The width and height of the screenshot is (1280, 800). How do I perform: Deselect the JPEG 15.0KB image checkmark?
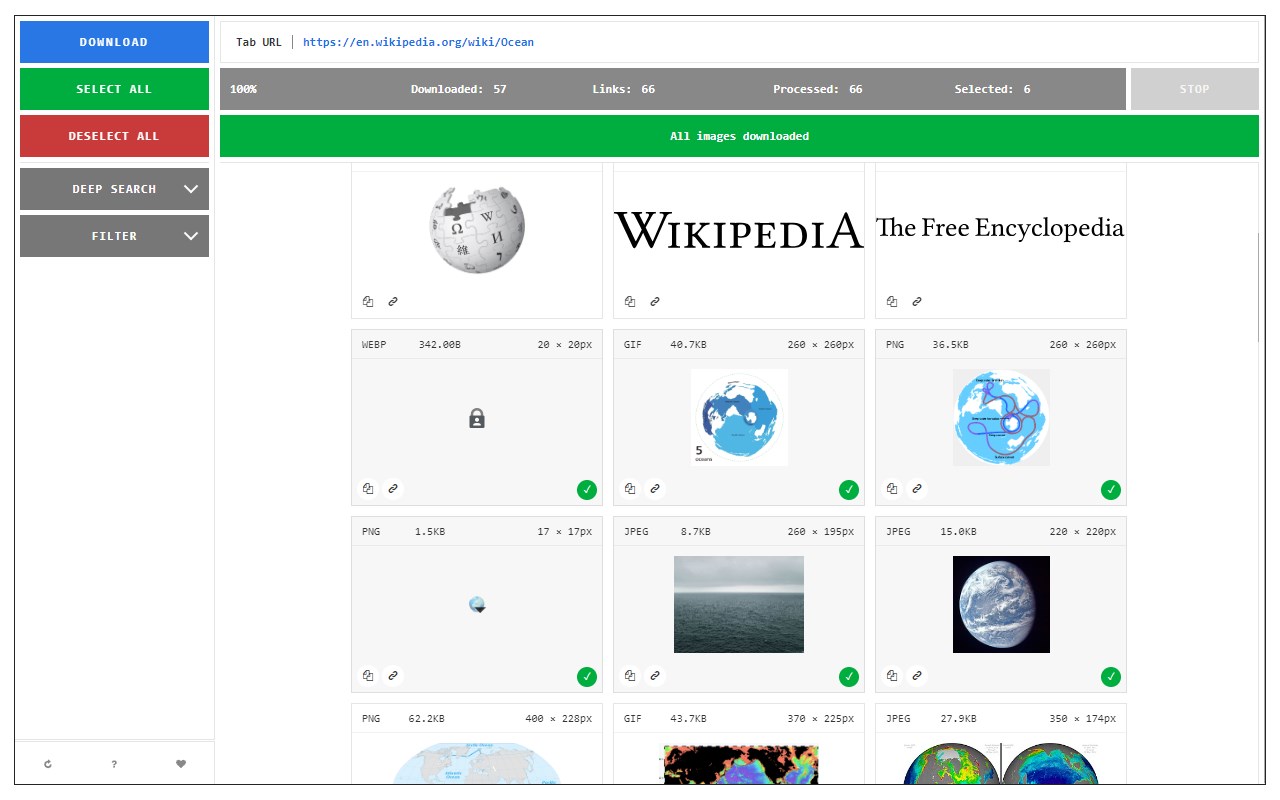[1111, 677]
